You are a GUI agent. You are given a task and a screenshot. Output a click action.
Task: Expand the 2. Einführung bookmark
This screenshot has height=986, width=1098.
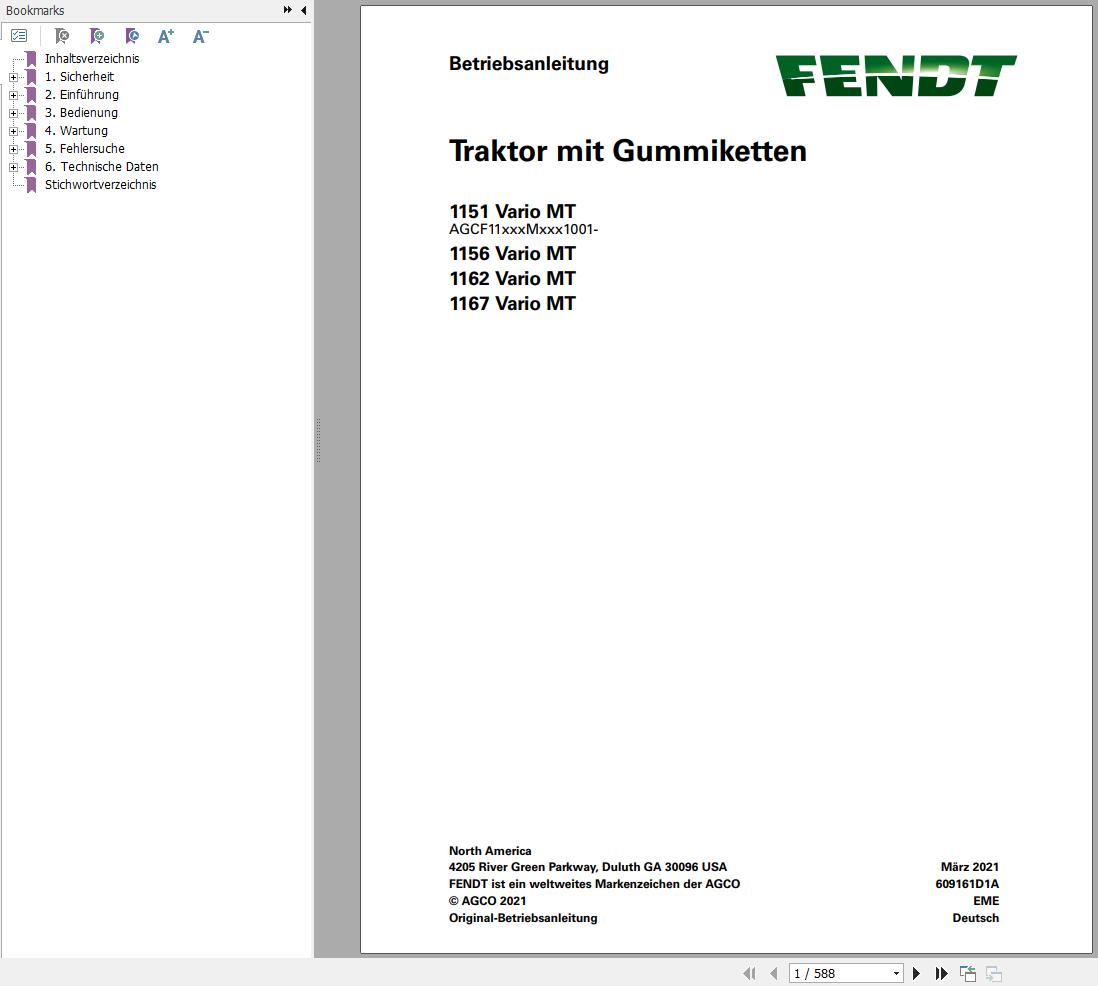13,95
